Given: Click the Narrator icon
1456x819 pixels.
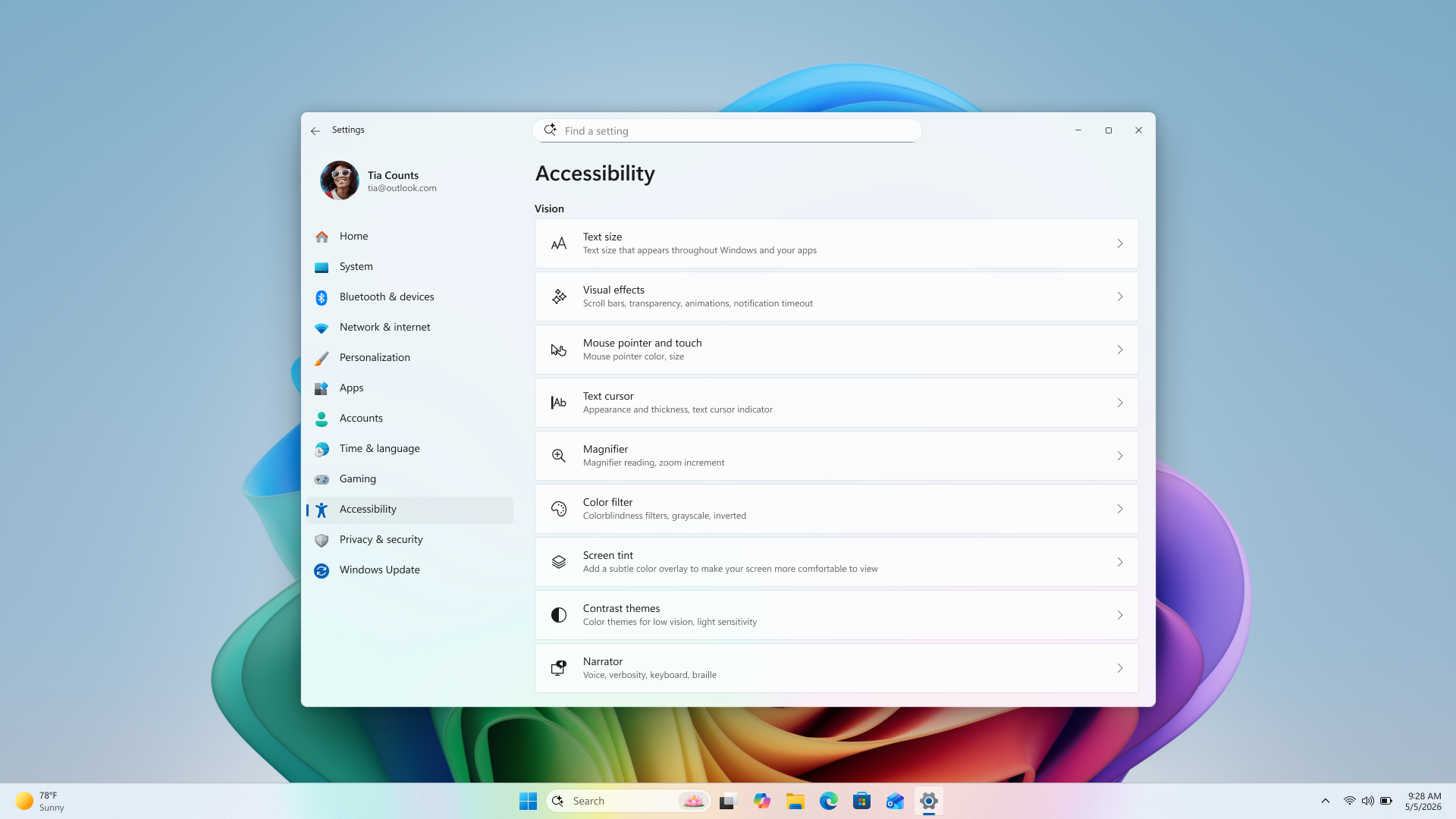Looking at the screenshot, I should 559,668.
